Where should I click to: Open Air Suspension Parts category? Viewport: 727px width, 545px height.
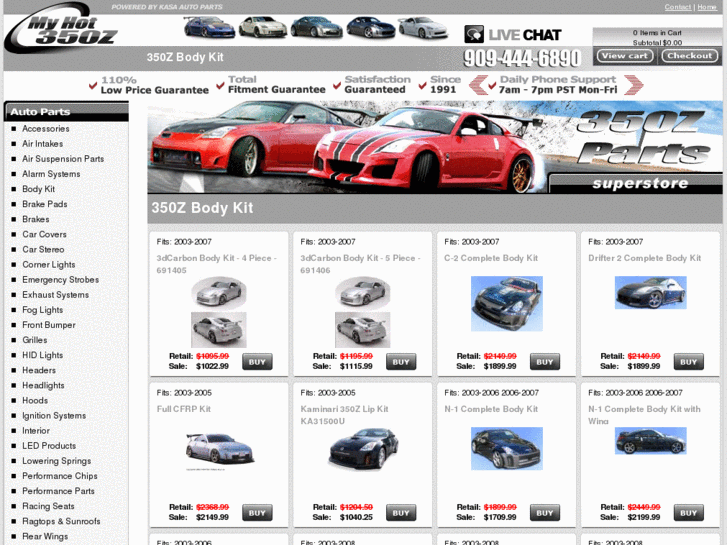pyautogui.click(x=63, y=159)
